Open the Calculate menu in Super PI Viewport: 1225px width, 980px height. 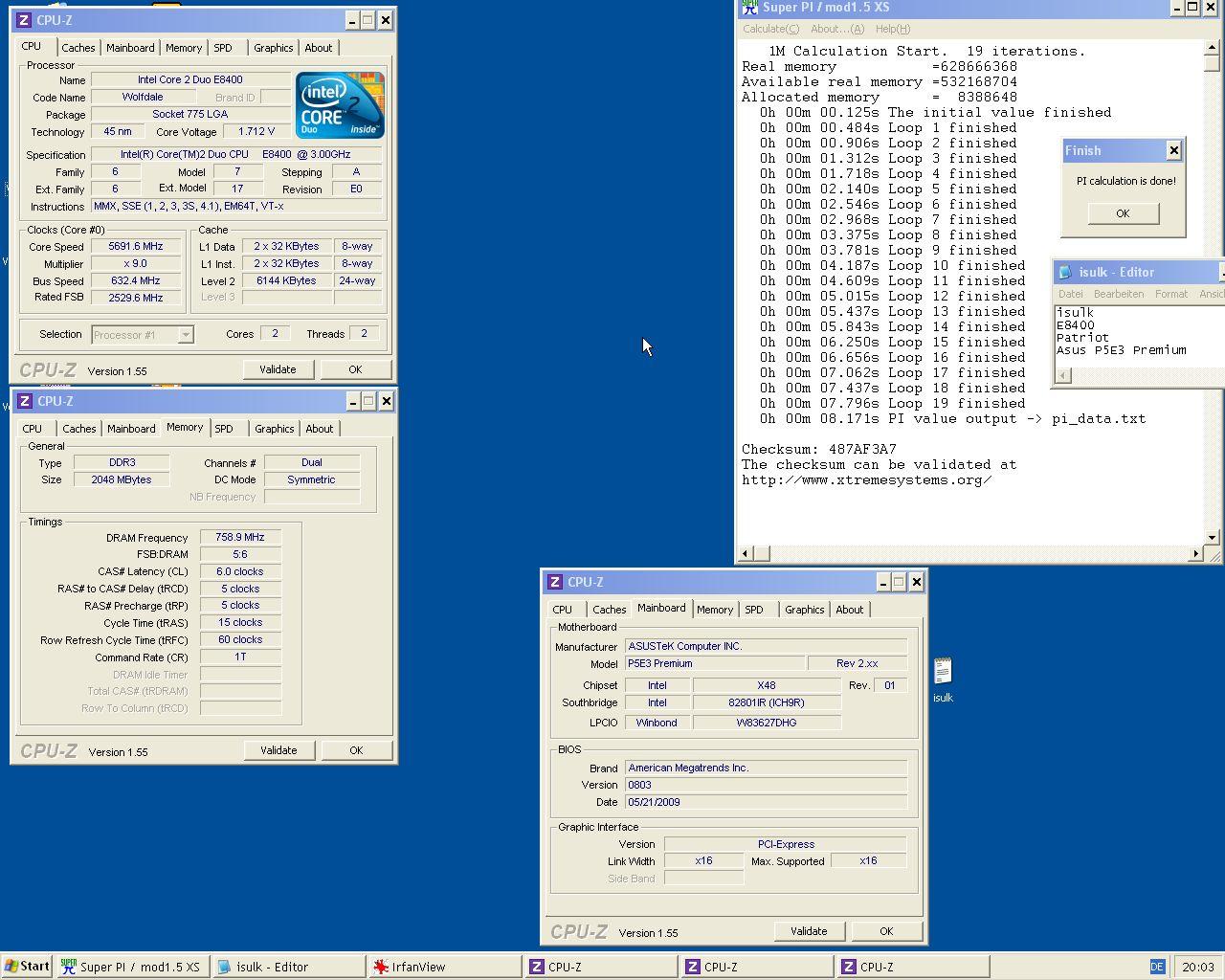click(x=771, y=29)
